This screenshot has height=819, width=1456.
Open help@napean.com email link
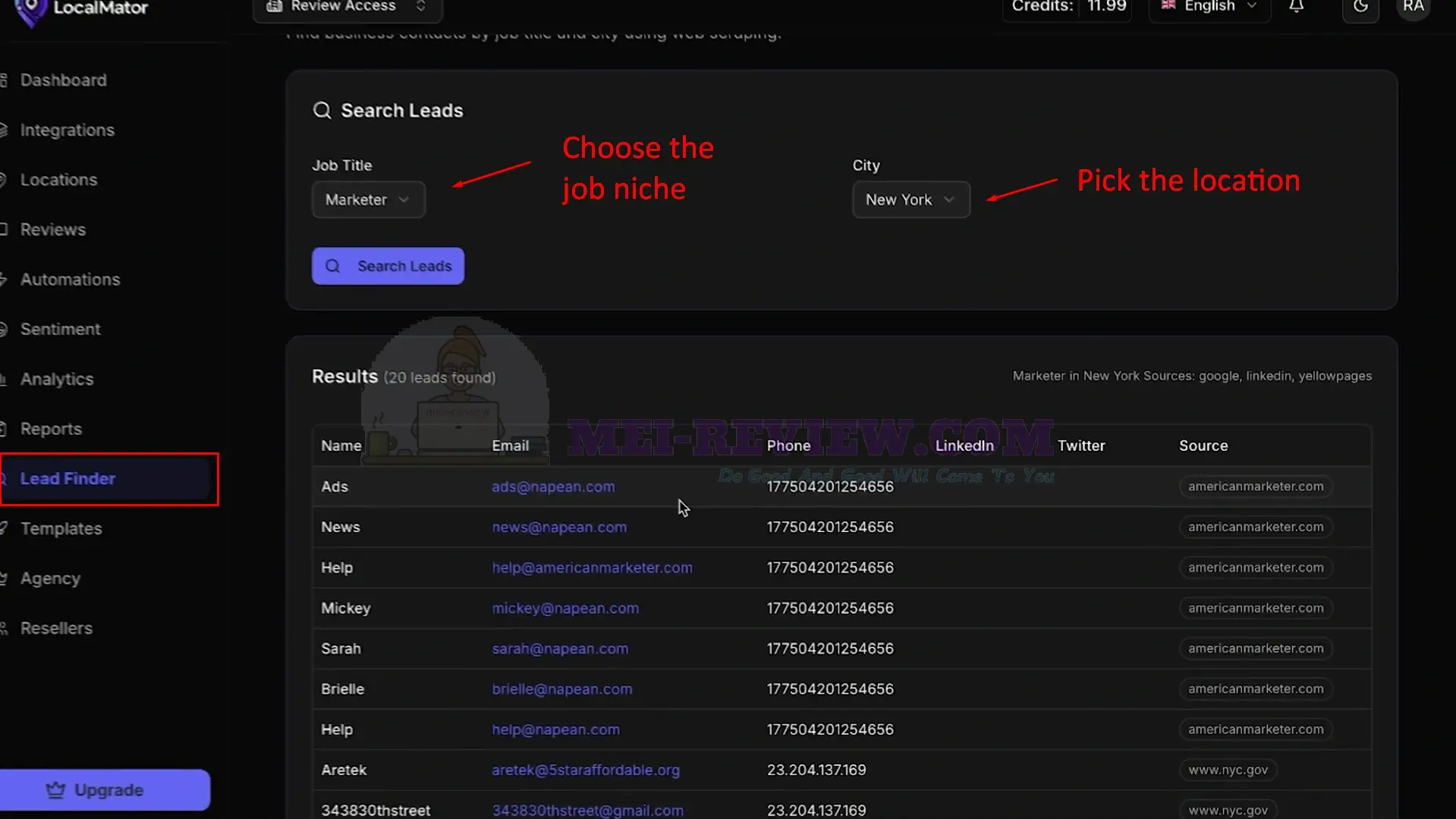(x=555, y=729)
